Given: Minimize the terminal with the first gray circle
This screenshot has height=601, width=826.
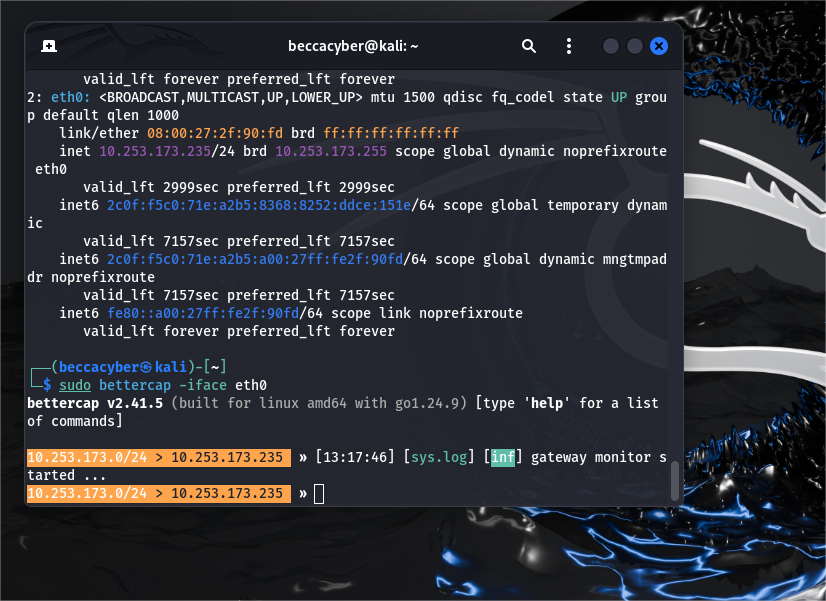Looking at the screenshot, I should coord(611,46).
